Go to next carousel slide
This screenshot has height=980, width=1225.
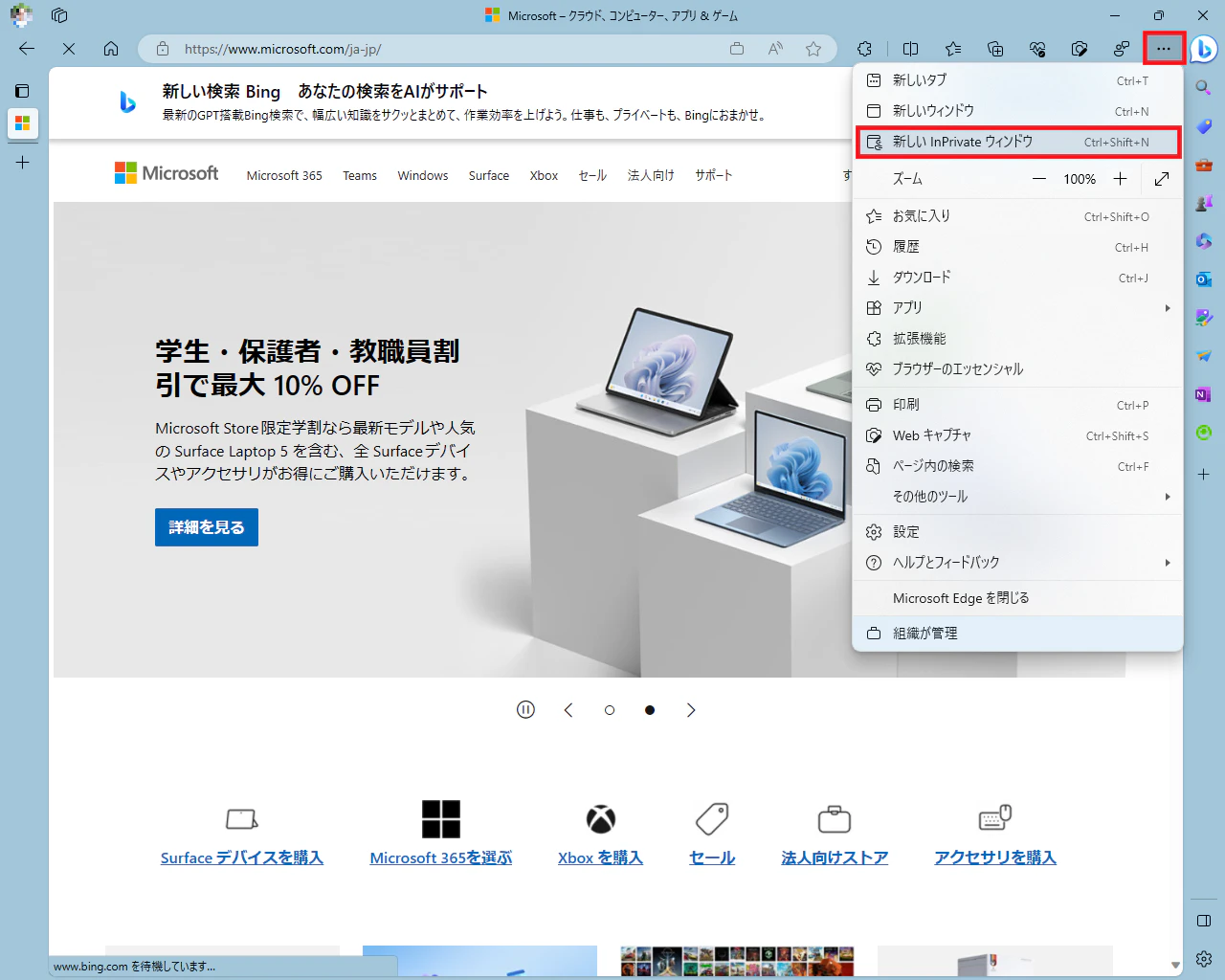[691, 710]
